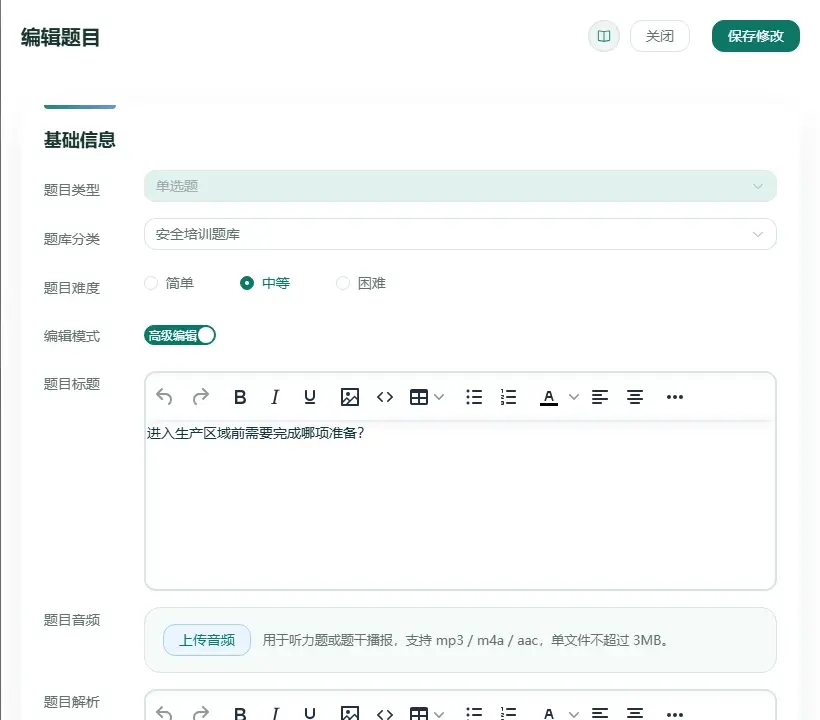Align text left in 题目标题 editor
Image resolution: width=820 pixels, height=720 pixels.
coord(600,397)
